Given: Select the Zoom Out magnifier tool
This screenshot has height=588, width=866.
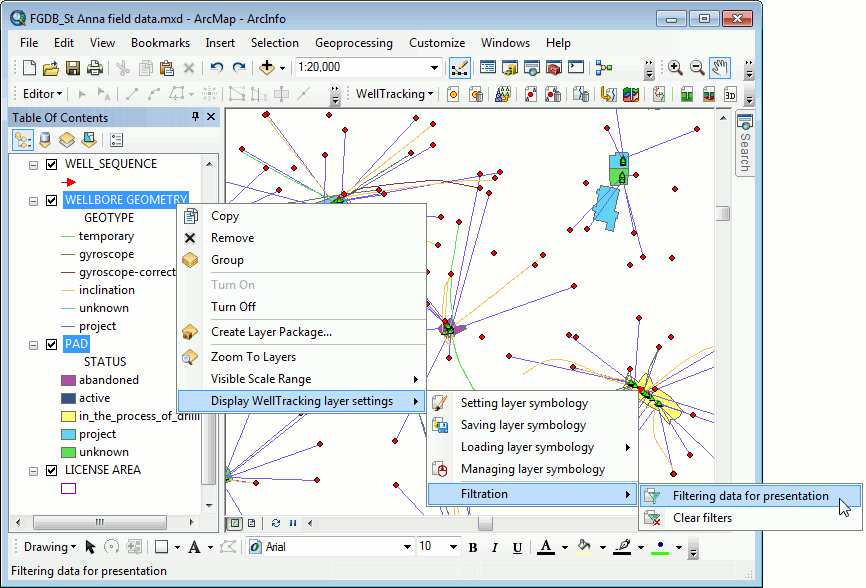Looking at the screenshot, I should click(697, 68).
